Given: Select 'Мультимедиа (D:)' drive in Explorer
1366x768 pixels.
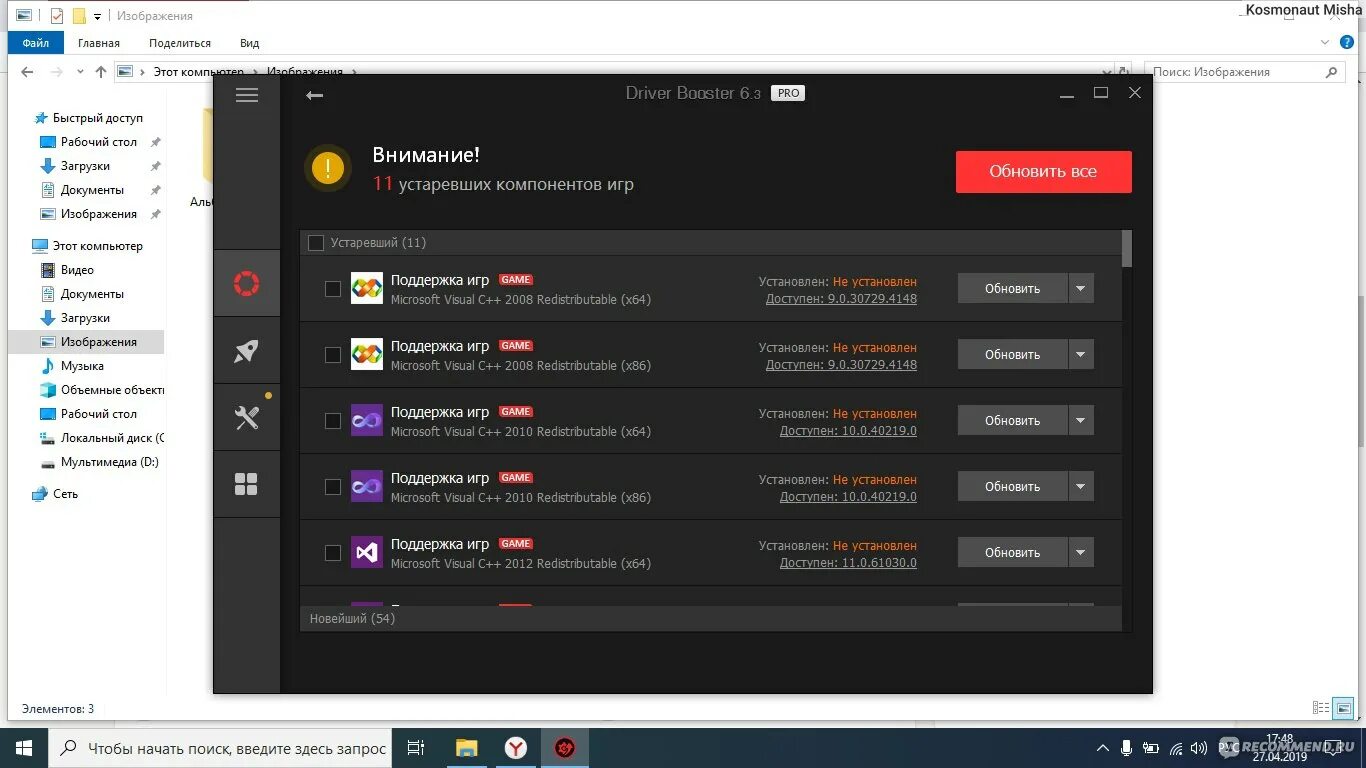Looking at the screenshot, I should point(109,462).
